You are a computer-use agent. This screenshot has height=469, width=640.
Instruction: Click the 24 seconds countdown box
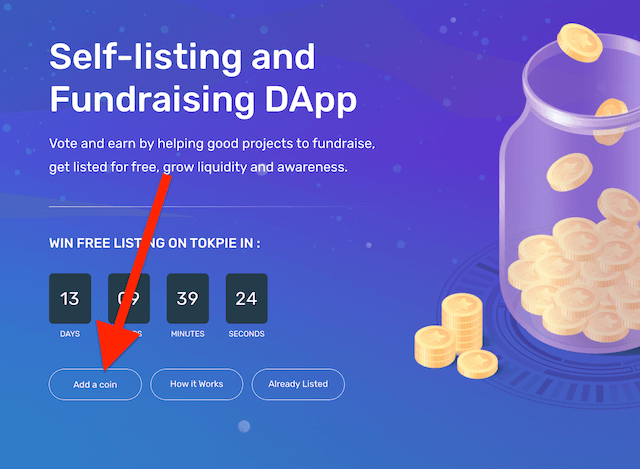pyautogui.click(x=247, y=298)
